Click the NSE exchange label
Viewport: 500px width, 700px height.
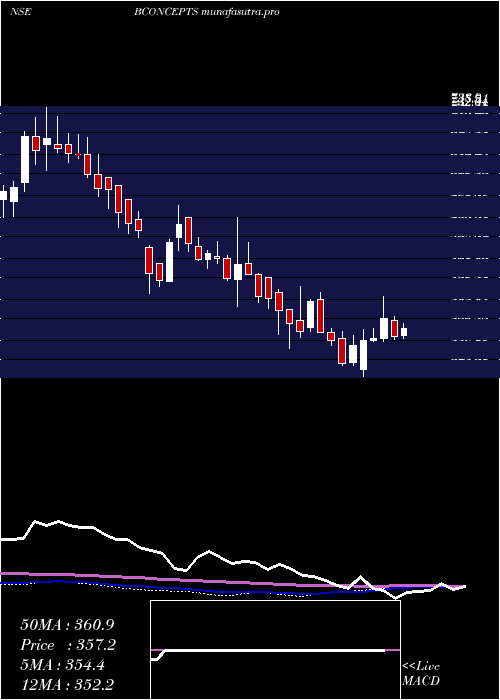(x=20, y=12)
